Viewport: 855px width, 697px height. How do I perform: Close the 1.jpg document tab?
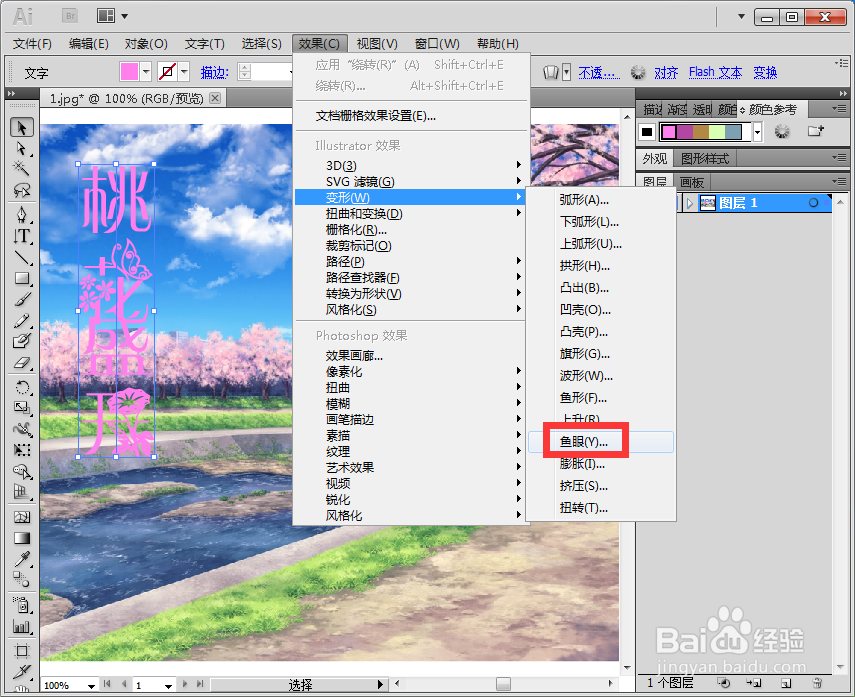pos(215,98)
